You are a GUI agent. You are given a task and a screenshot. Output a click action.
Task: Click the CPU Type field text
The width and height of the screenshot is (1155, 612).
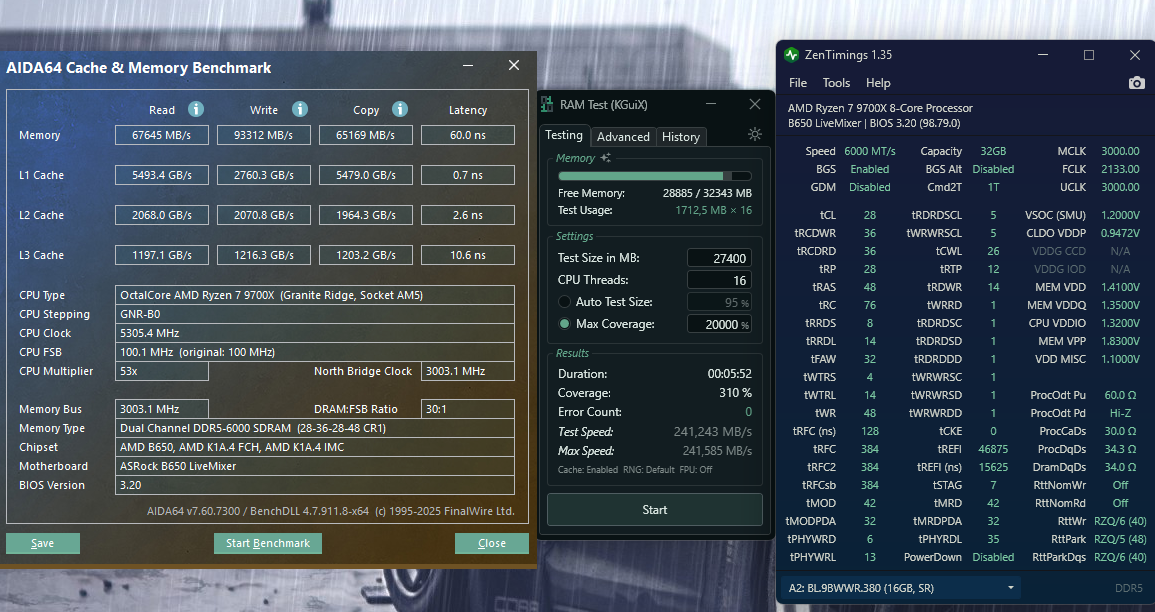[x=315, y=295]
